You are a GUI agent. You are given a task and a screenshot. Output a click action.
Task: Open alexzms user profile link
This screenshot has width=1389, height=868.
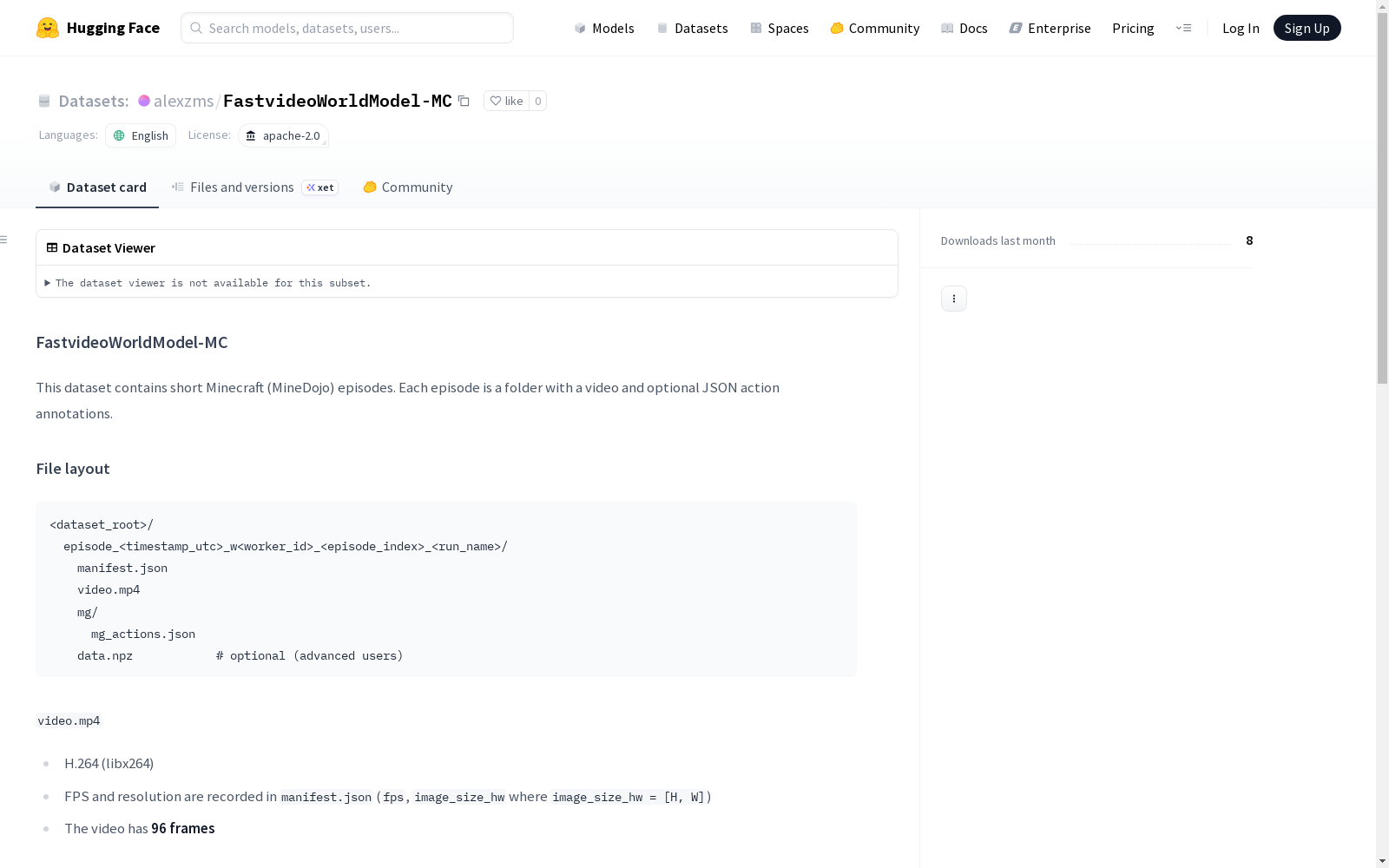point(183,101)
